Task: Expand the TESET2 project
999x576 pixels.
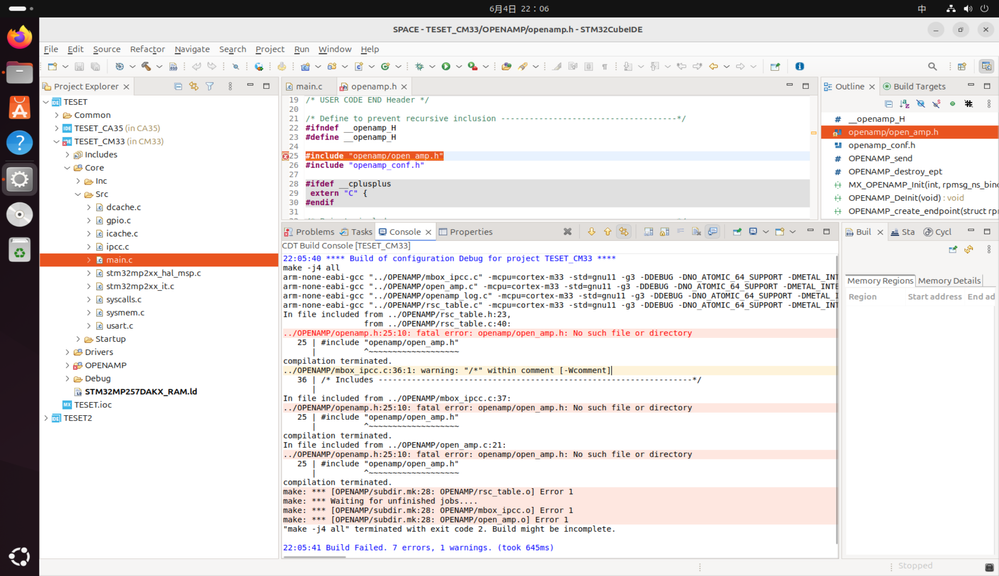Action: 46,418
